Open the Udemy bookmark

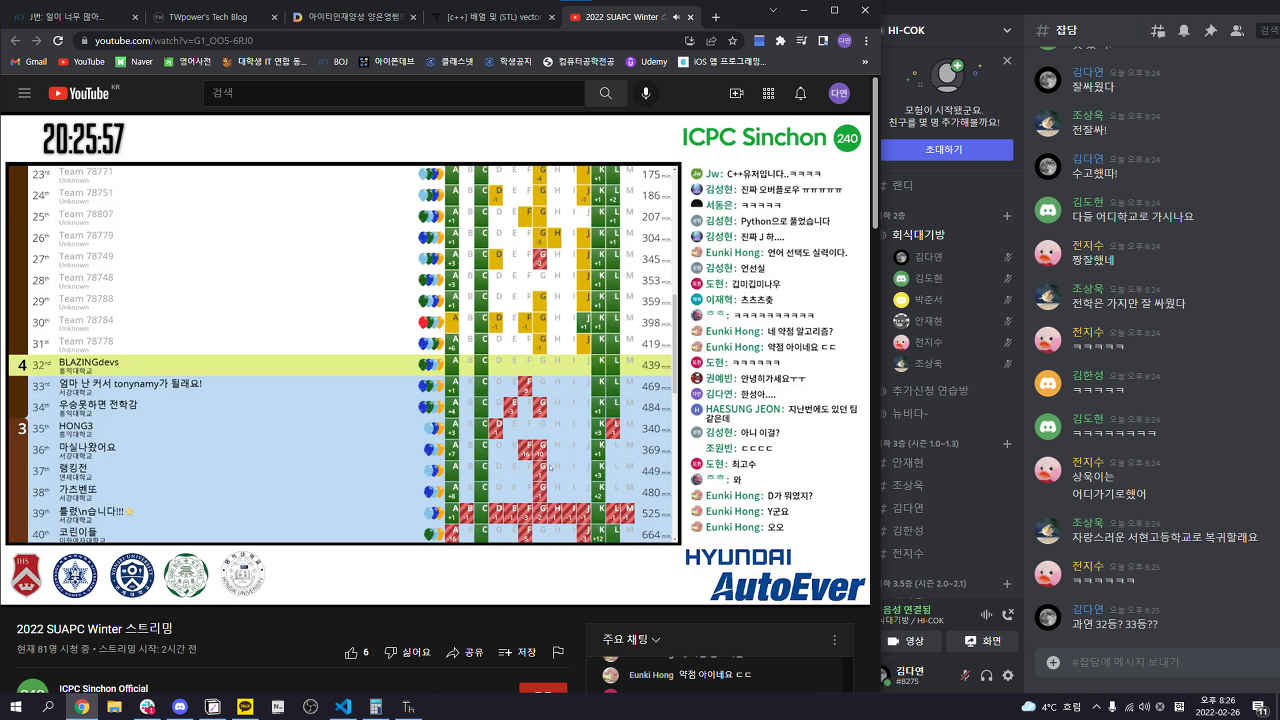[646, 61]
